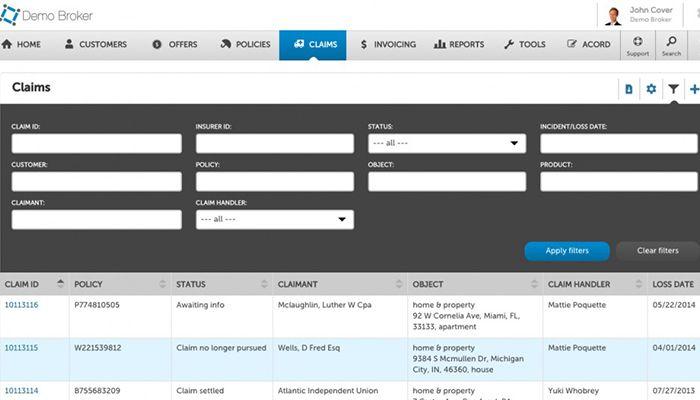Sort by Object column arrows
Viewport: 700px width, 400px height.
[534, 284]
